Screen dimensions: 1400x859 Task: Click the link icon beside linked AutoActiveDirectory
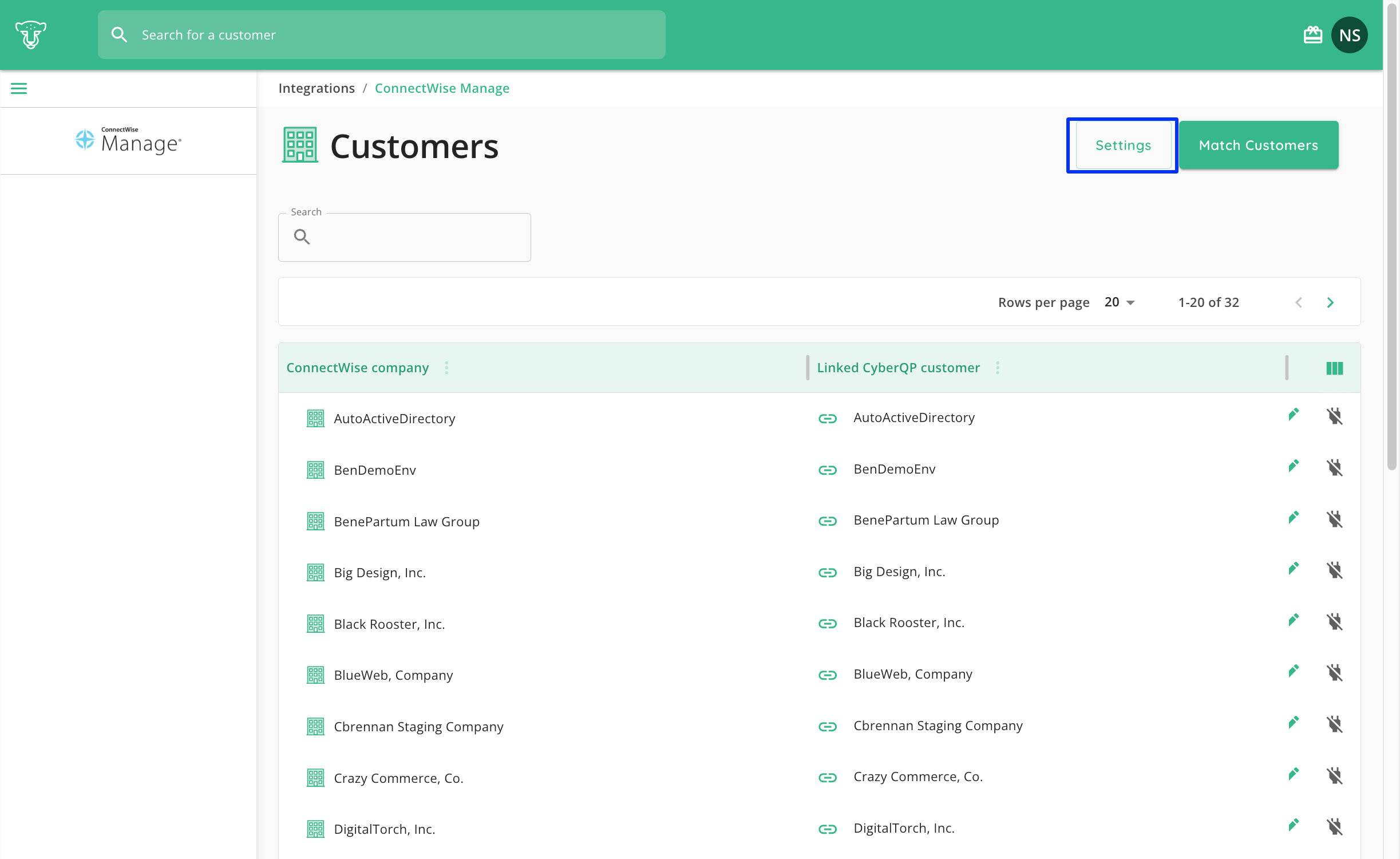pos(827,419)
